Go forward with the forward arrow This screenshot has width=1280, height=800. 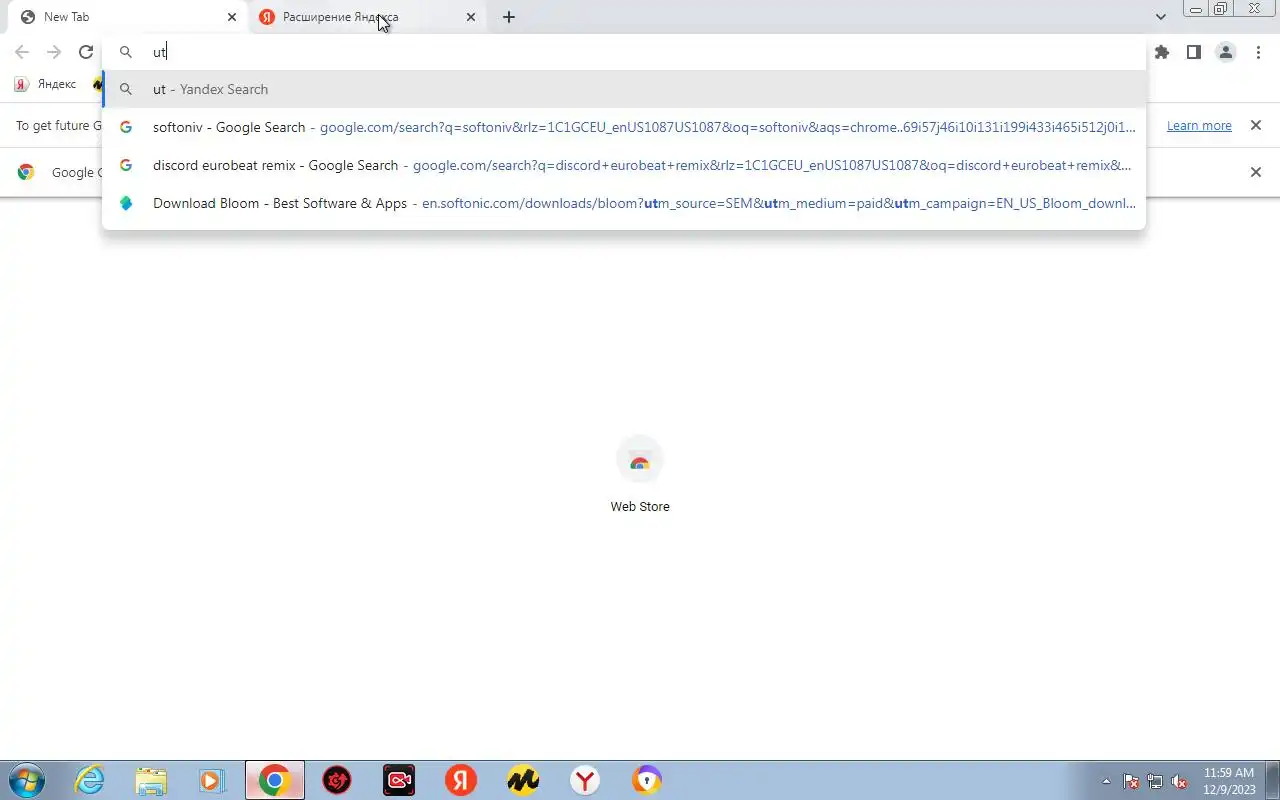[54, 52]
